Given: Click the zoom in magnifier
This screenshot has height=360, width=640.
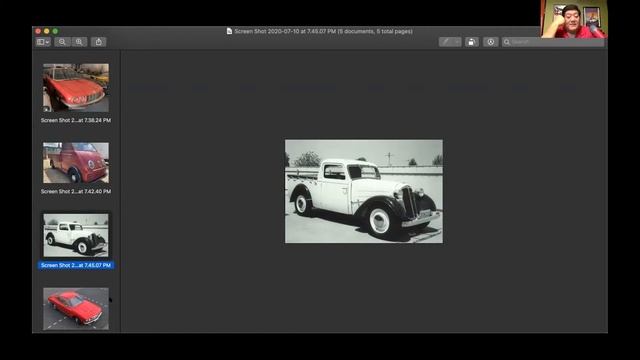Looking at the screenshot, I should [x=79, y=42].
